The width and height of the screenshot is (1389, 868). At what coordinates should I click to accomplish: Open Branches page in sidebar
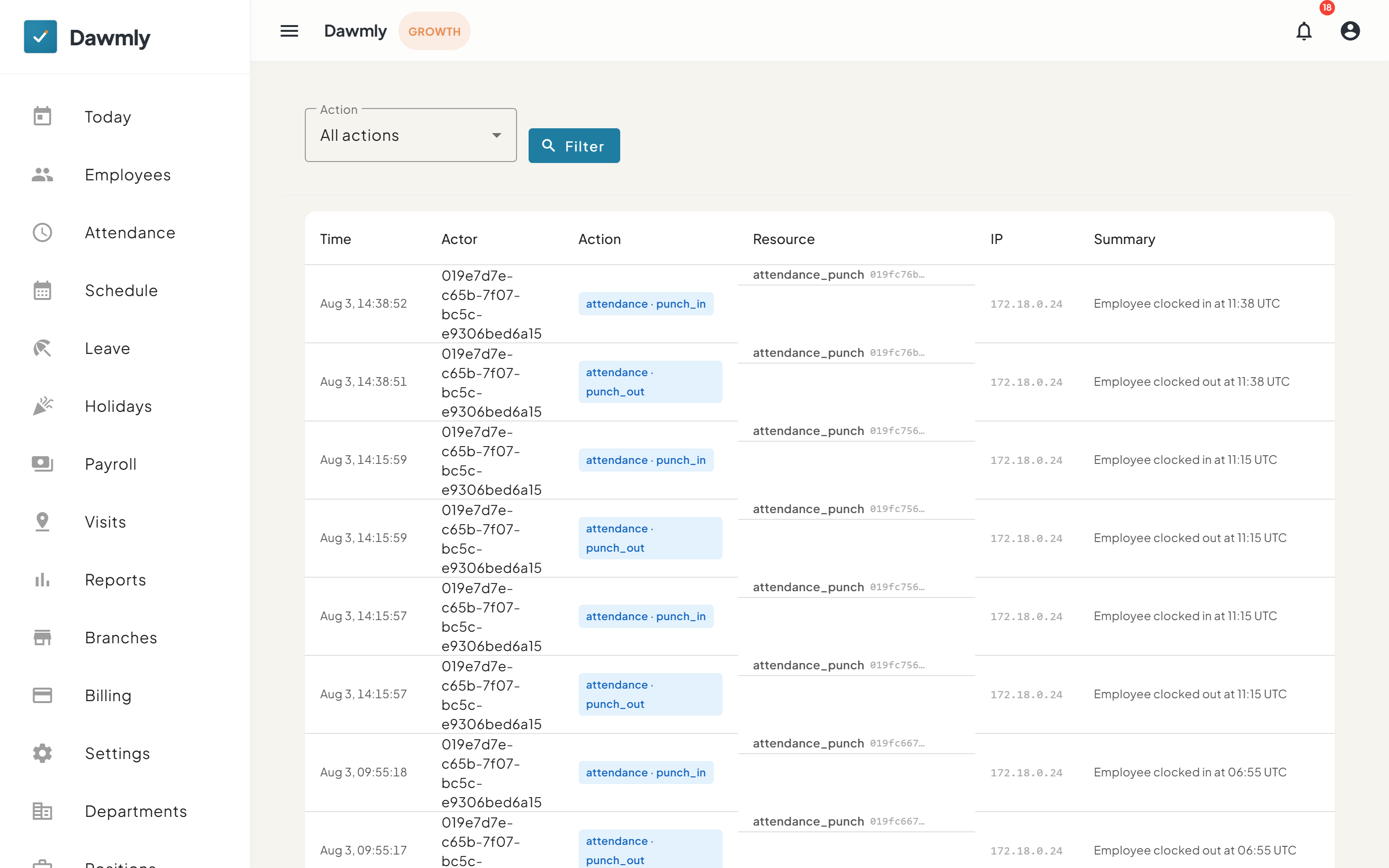[x=121, y=638]
